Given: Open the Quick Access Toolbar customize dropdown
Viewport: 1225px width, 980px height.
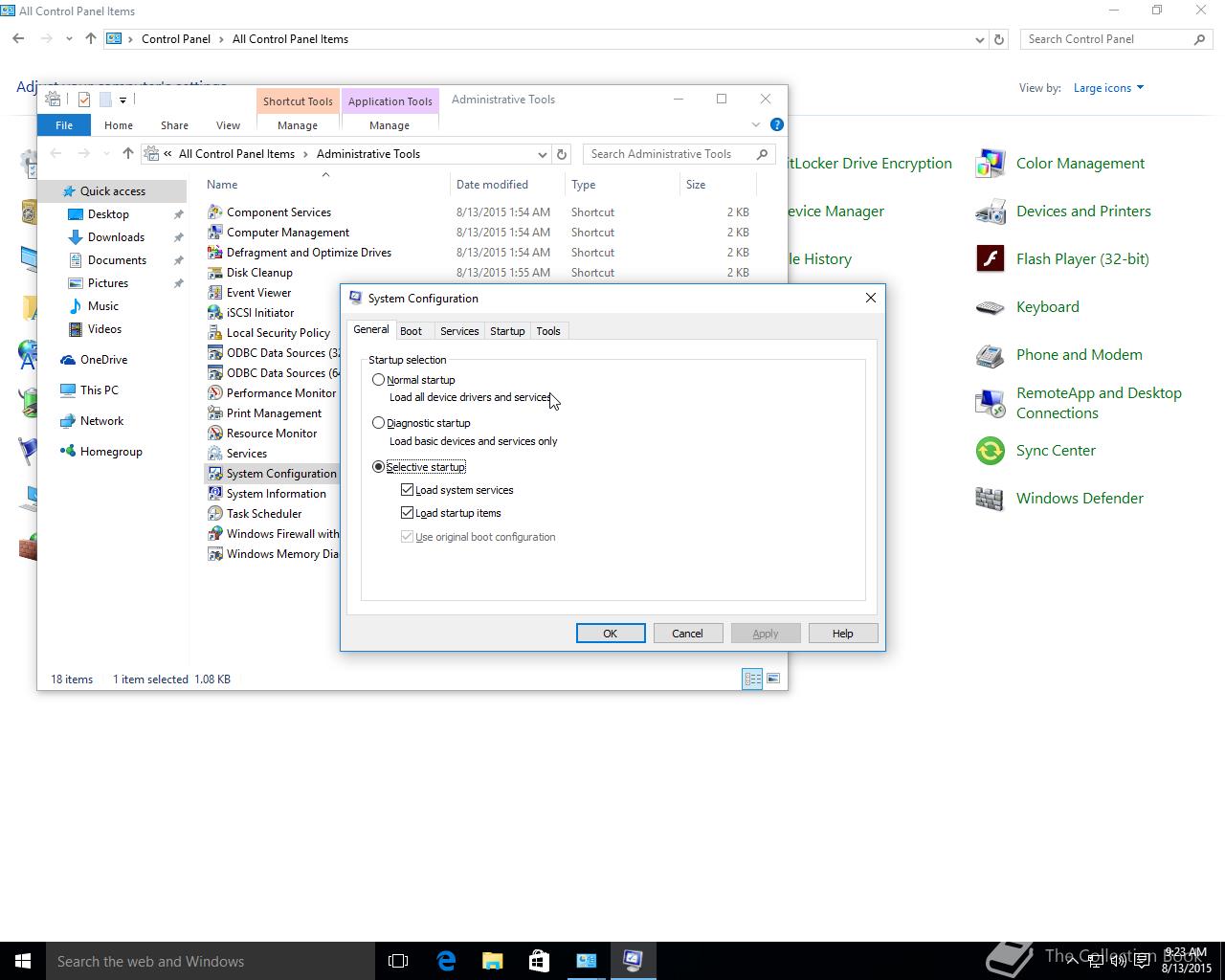Looking at the screenshot, I should click(122, 100).
